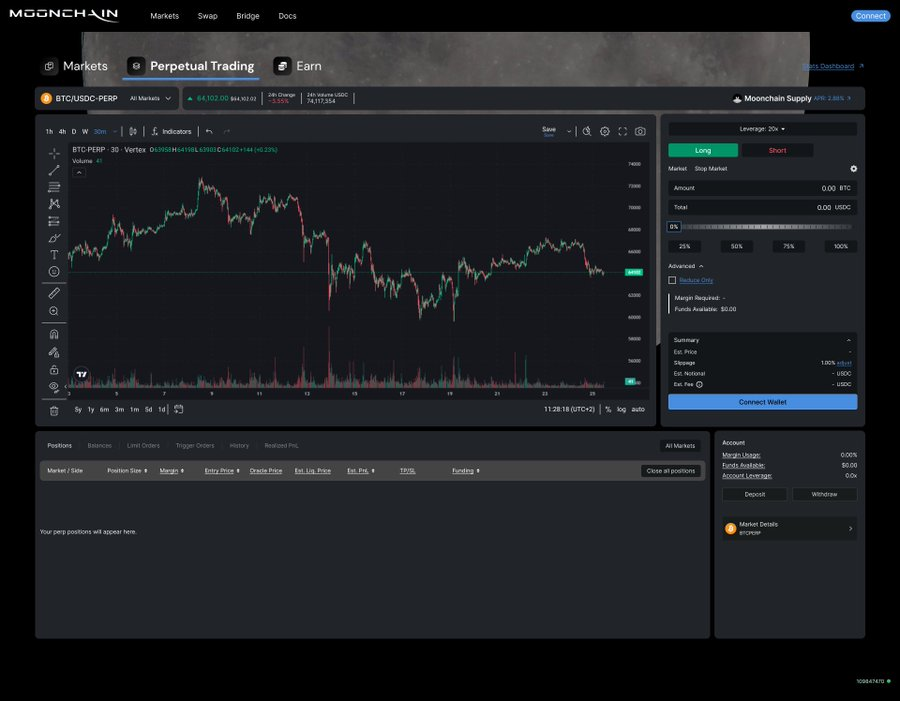Image resolution: width=900 pixels, height=701 pixels.
Task: Select the XABCD pattern tool
Action: 54,204
